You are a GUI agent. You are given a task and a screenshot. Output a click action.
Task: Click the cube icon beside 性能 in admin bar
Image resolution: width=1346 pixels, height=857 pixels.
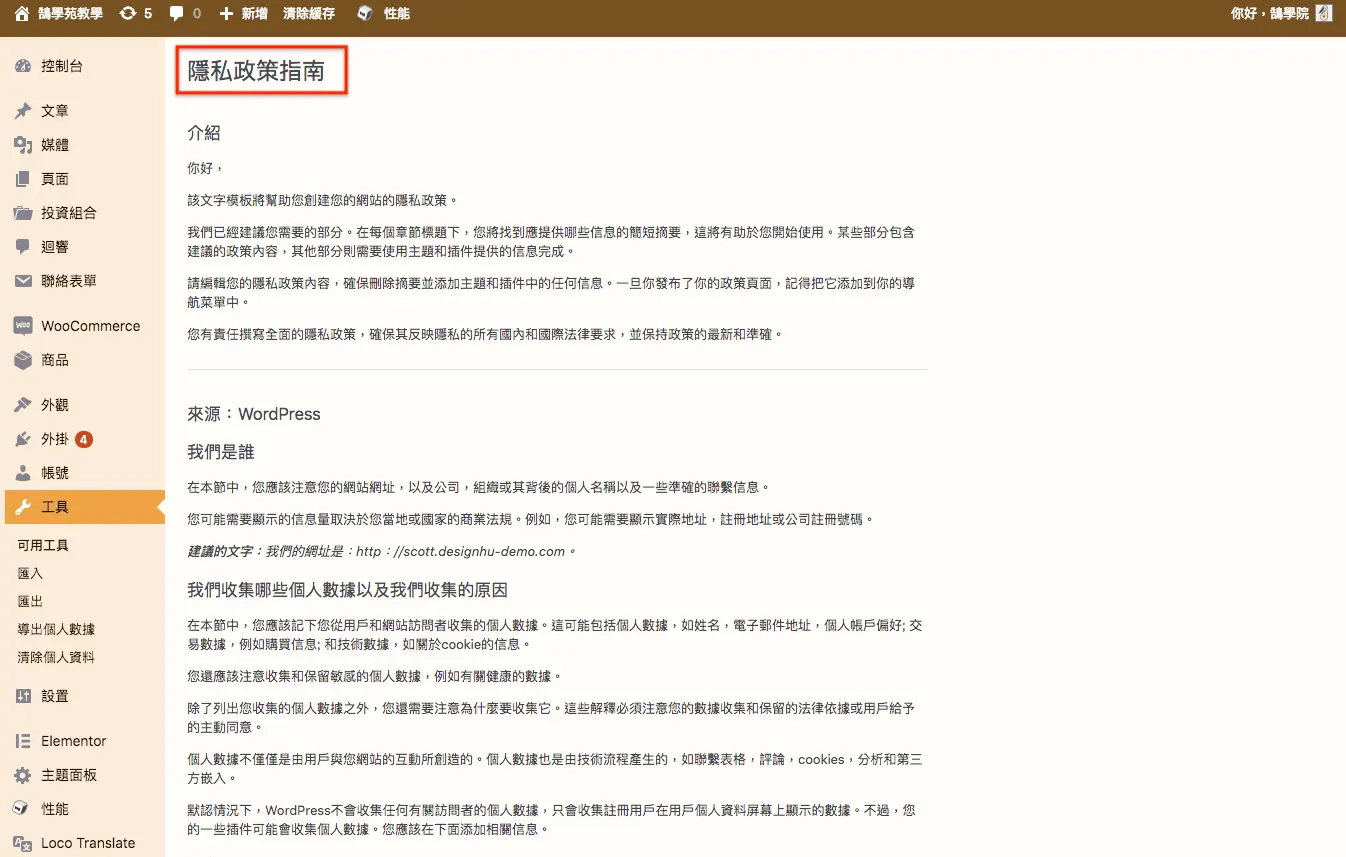pos(366,14)
